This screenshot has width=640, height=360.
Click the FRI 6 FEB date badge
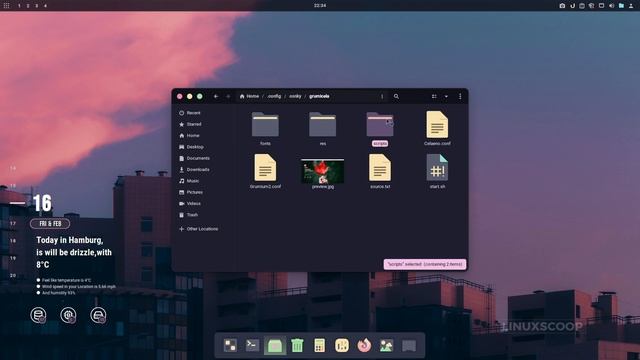(x=50, y=224)
